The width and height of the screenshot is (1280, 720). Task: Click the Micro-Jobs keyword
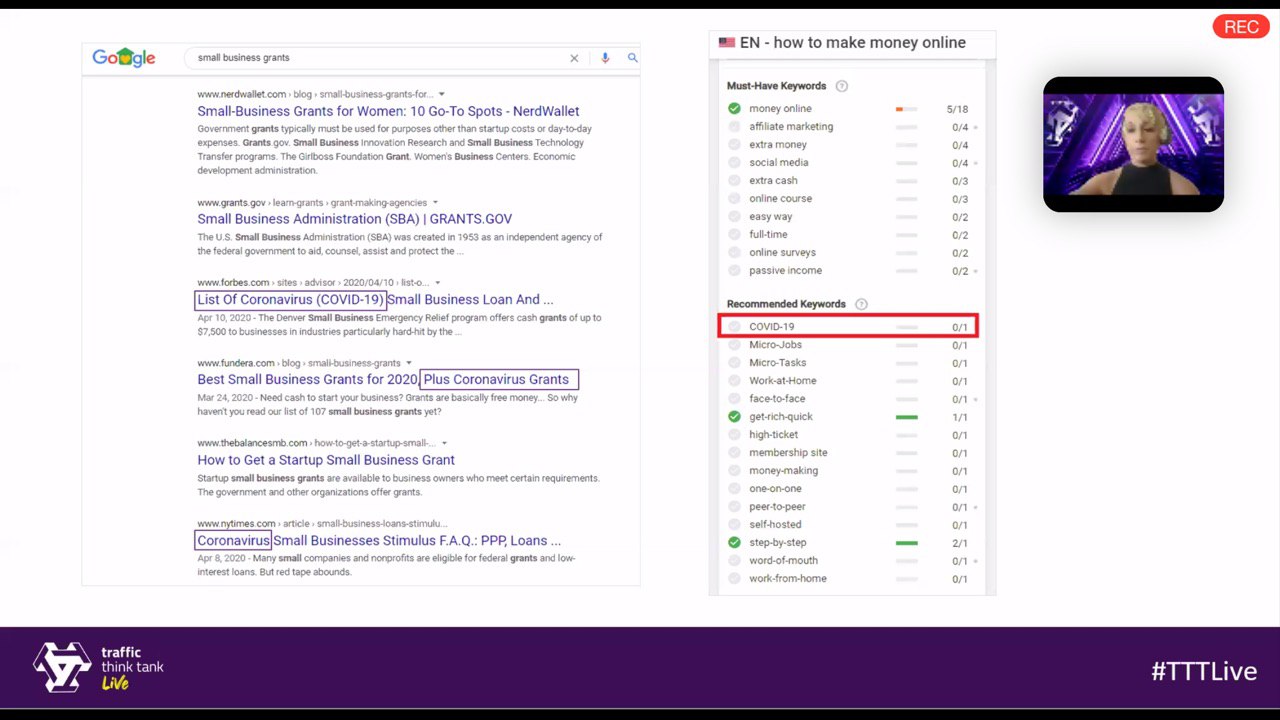[x=775, y=345]
